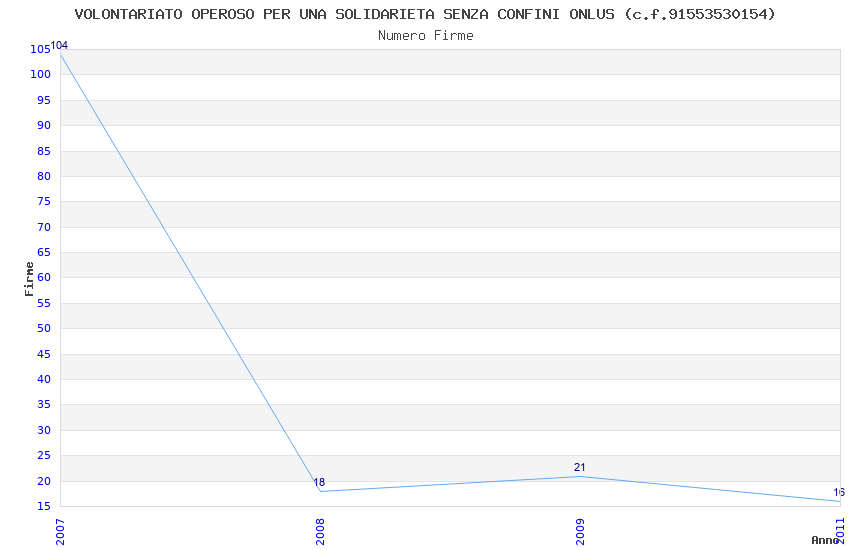
Task: Click the 105 y-axis tick label
Action: pyautogui.click(x=40, y=49)
